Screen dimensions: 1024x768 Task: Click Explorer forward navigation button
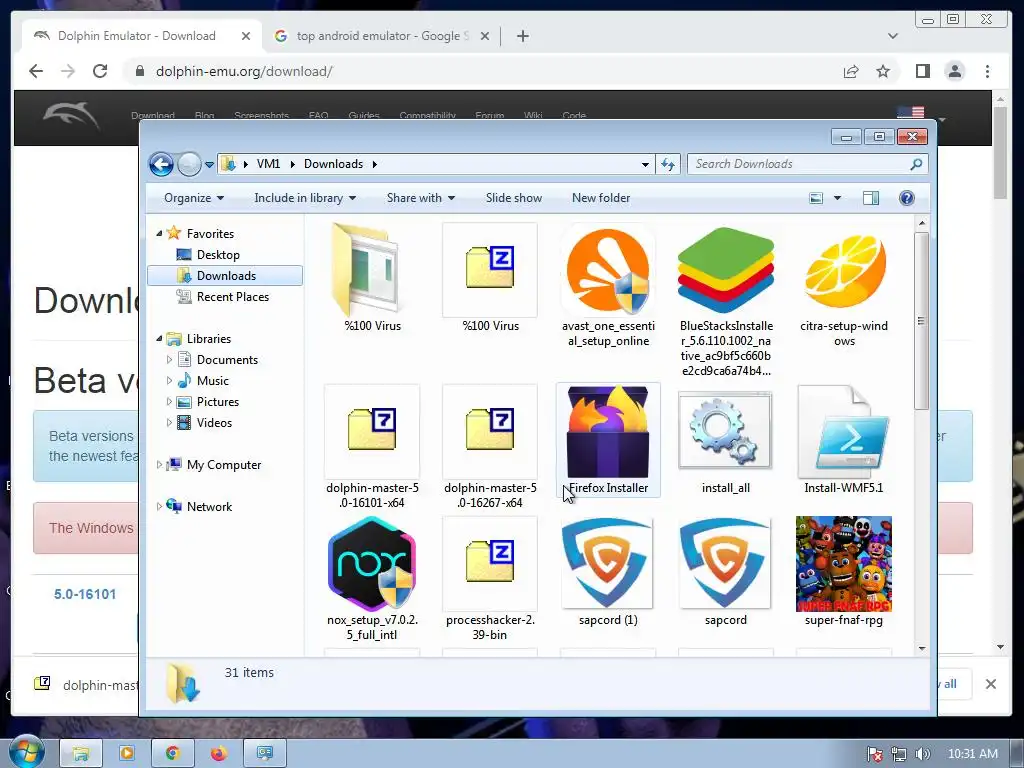[189, 165]
